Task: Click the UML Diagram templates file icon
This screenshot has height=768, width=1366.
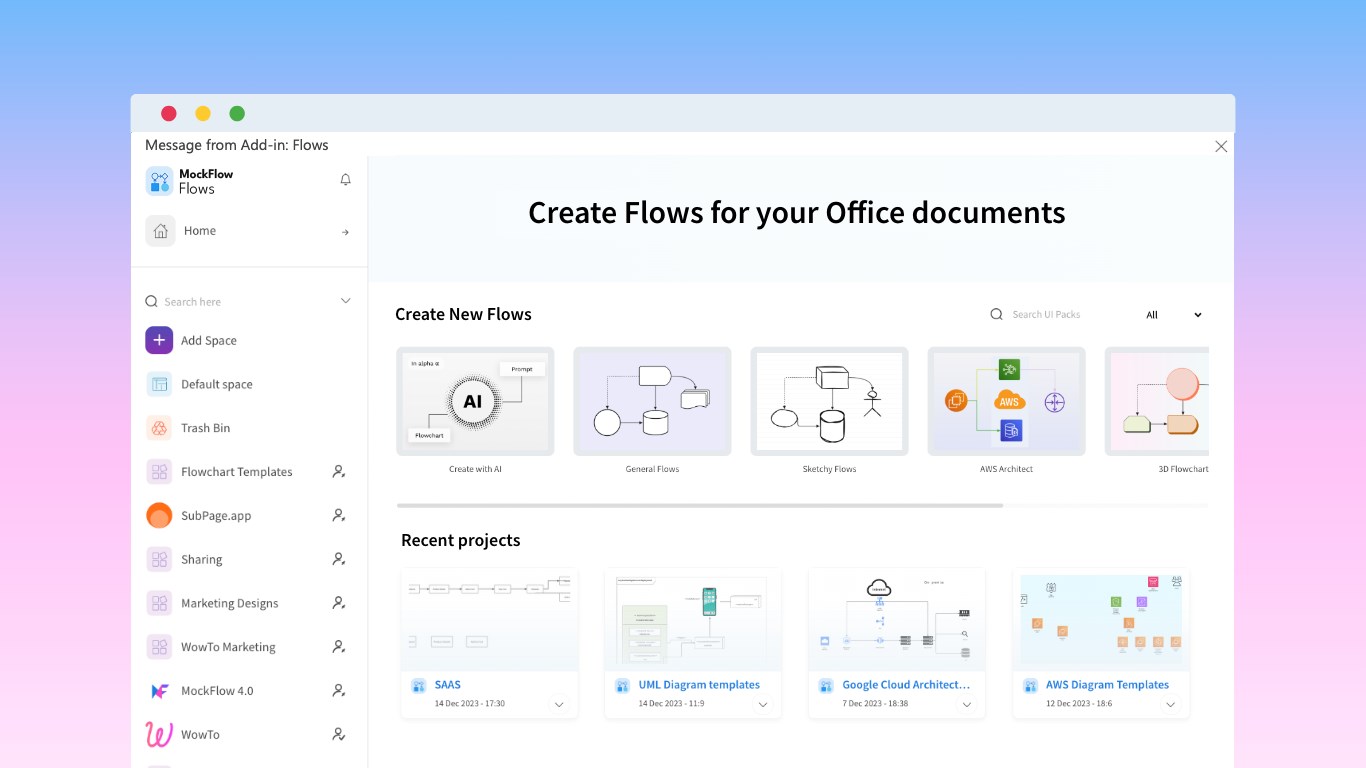Action: (623, 686)
